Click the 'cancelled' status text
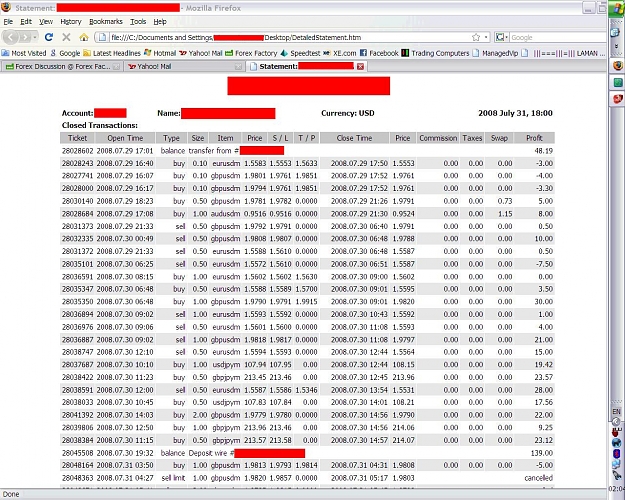The image size is (625, 500). (x=539, y=478)
